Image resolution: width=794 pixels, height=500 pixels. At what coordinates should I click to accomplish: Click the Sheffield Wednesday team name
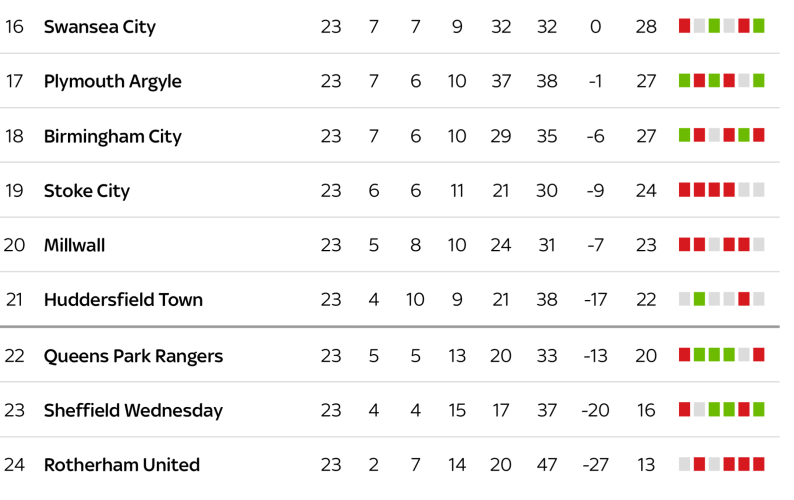coord(133,410)
